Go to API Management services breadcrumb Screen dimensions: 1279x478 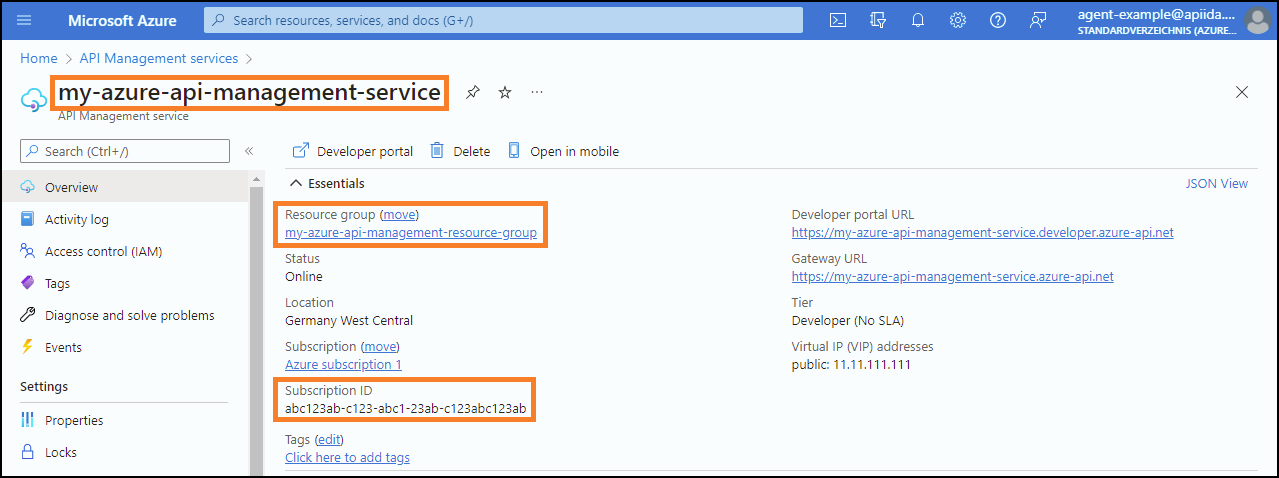pos(159,59)
